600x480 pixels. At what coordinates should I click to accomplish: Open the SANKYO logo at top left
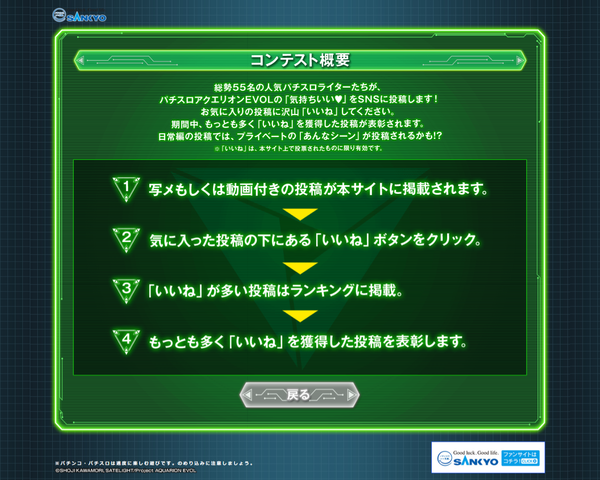click(x=79, y=16)
